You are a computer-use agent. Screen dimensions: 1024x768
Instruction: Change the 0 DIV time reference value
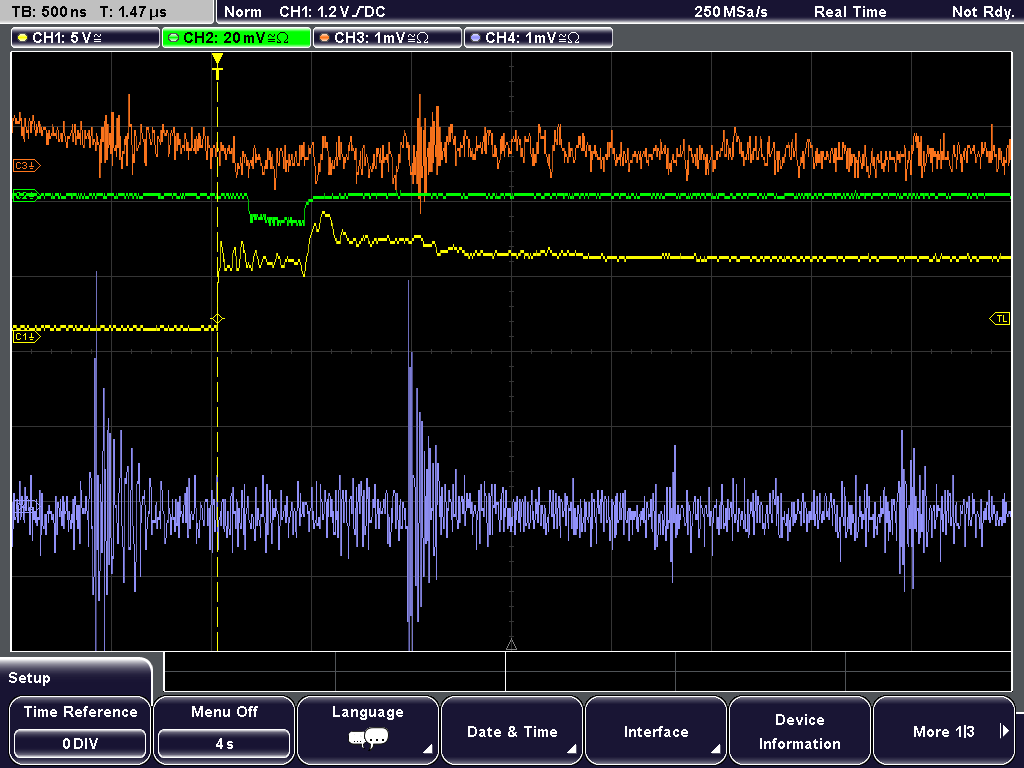[x=80, y=744]
